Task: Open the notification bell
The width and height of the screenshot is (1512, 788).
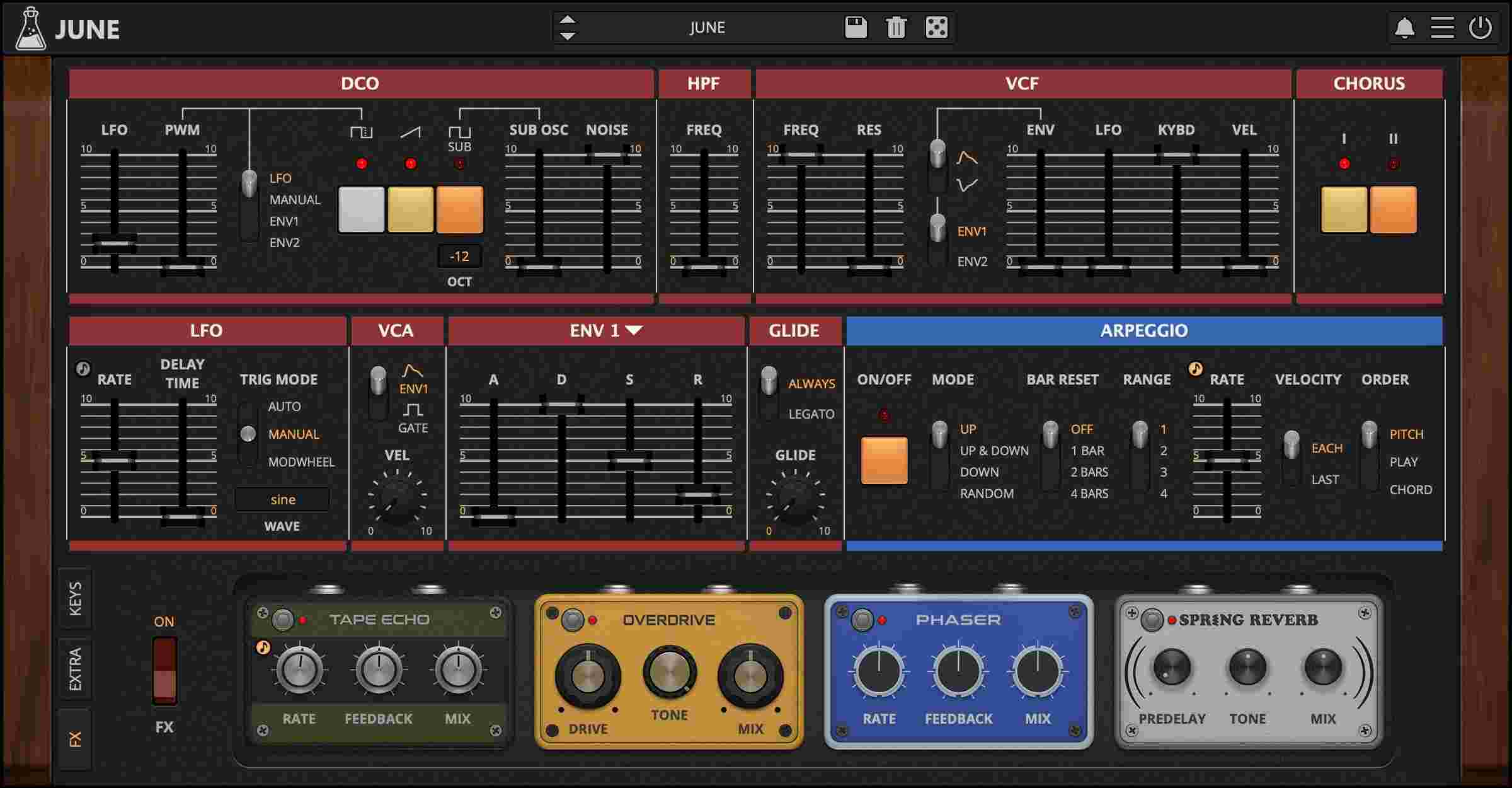Action: [1404, 27]
